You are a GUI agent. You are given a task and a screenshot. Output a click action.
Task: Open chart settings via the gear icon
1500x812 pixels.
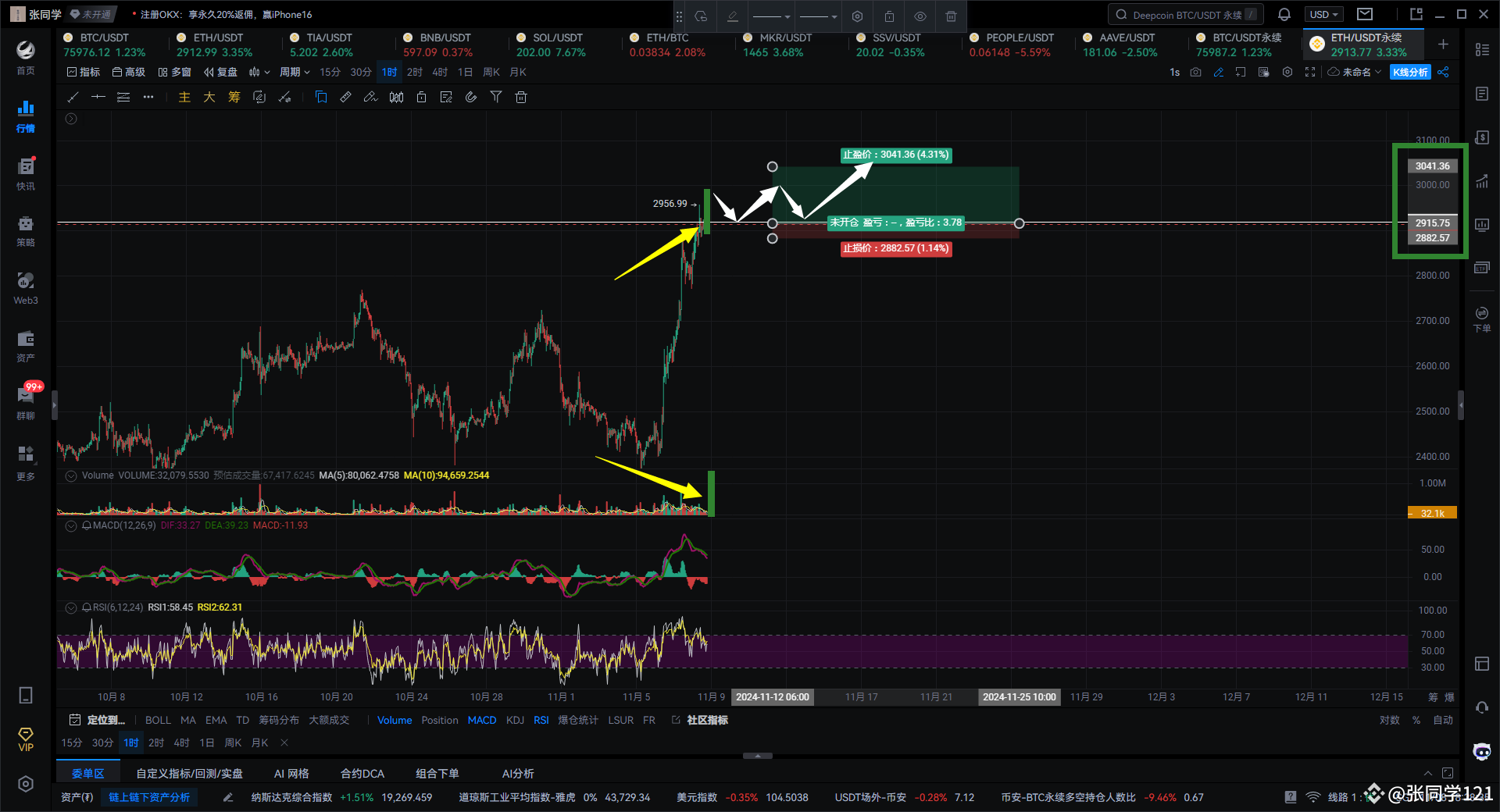pos(1287,72)
